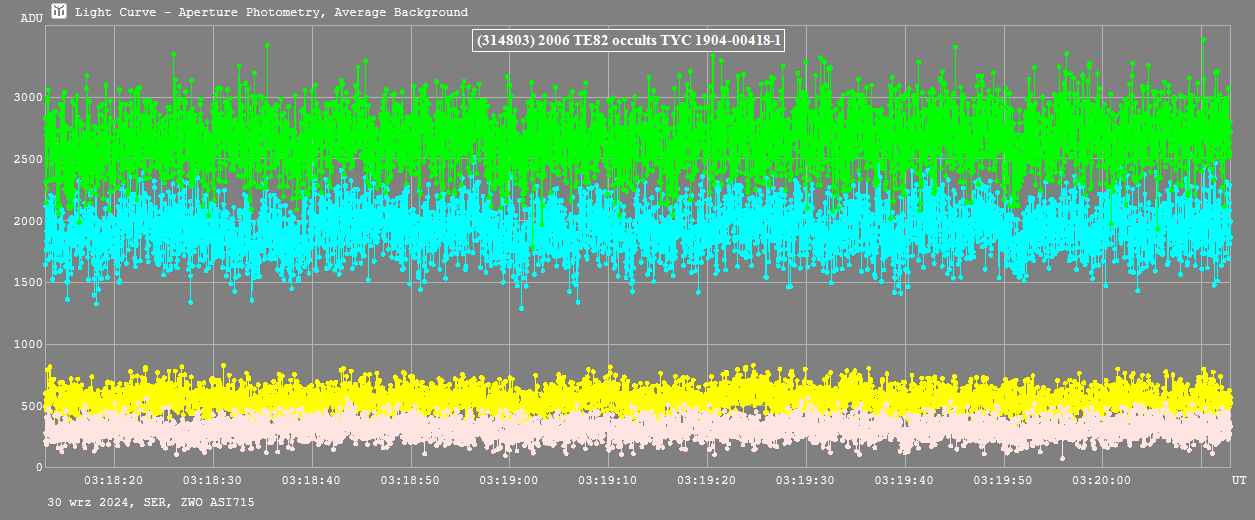Click the 2000 ADU axis value
Image resolution: width=1255 pixels, height=520 pixels.
(x=26, y=221)
